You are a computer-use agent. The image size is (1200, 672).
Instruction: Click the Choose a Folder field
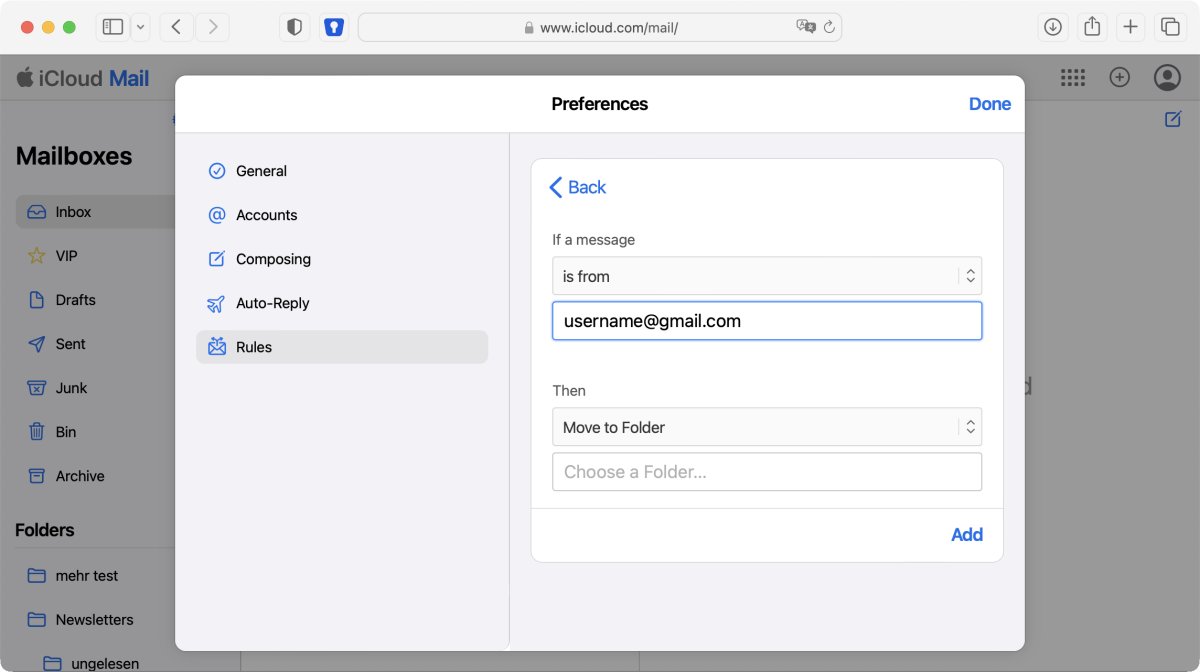click(x=767, y=472)
